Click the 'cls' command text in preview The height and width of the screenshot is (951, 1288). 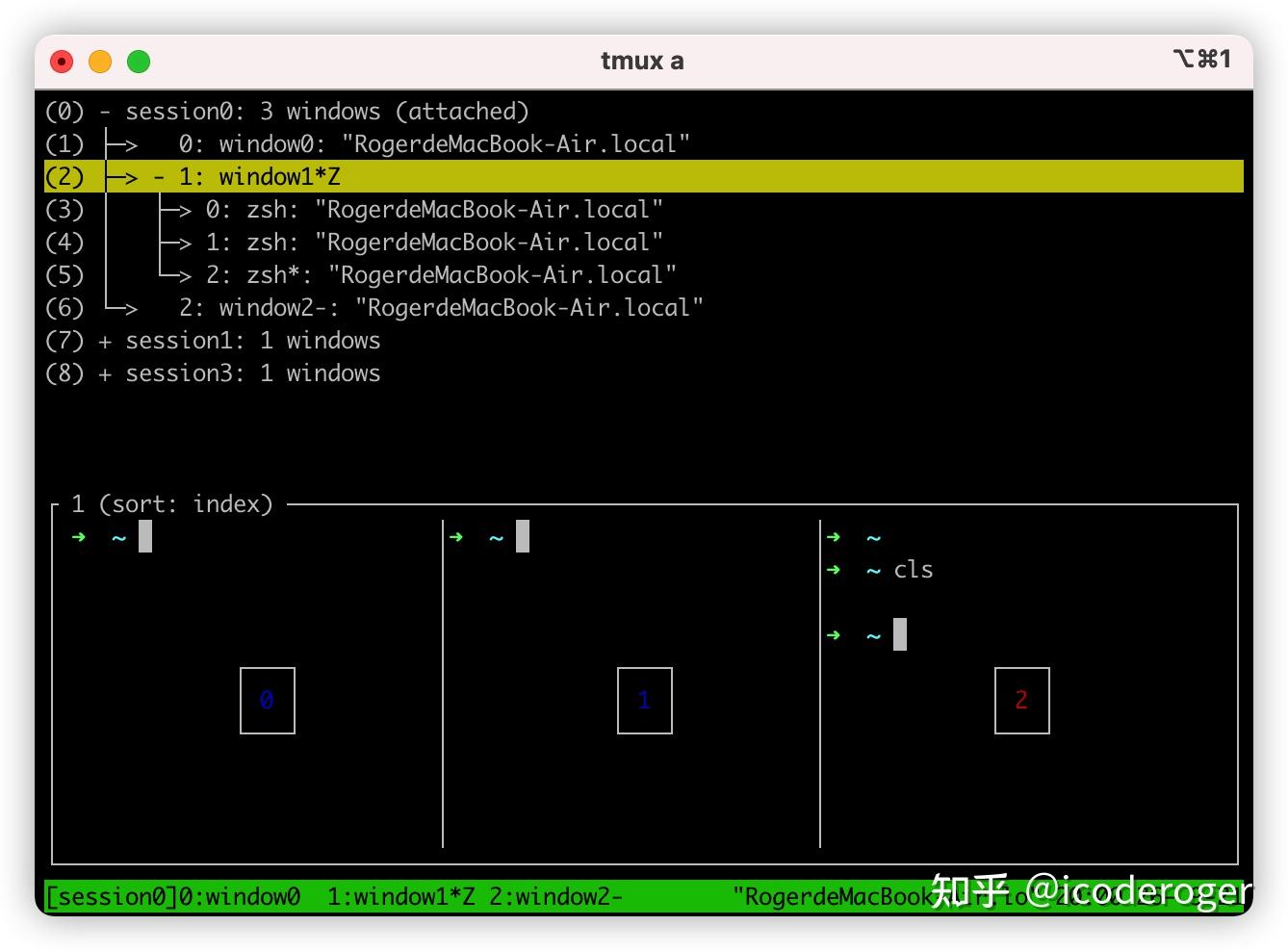coord(914,570)
